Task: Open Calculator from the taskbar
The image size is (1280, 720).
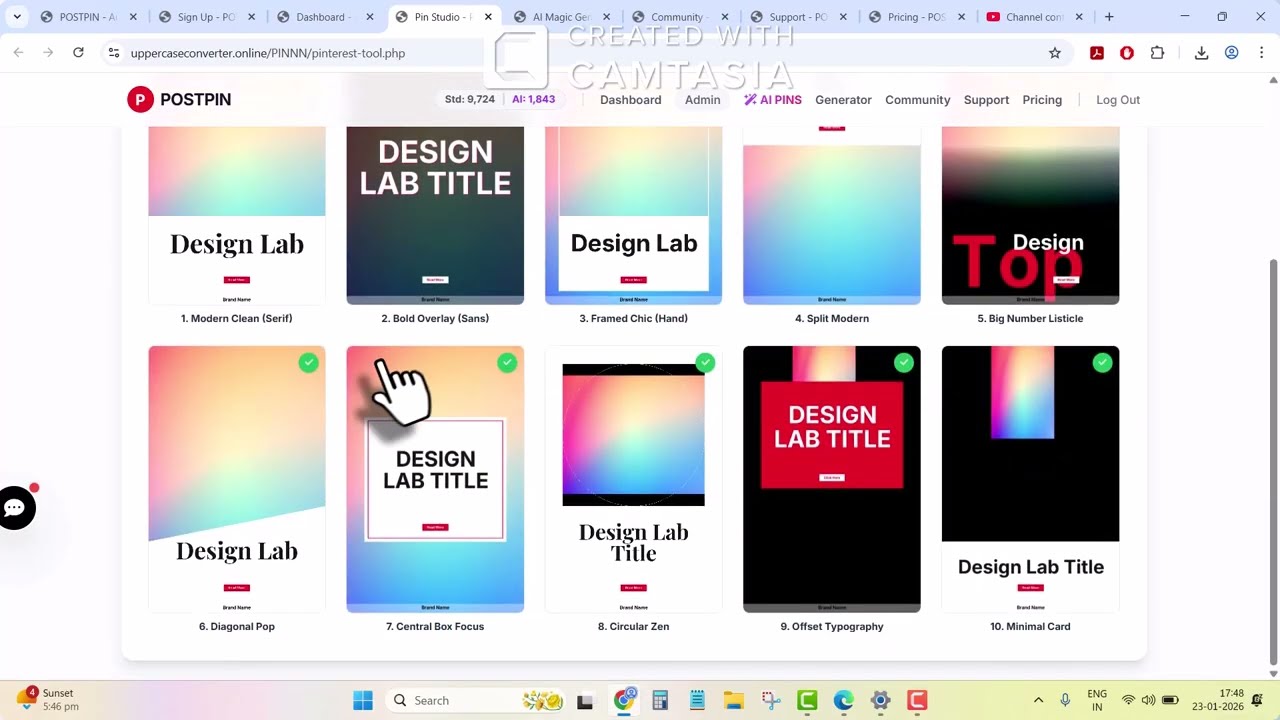Action: click(x=660, y=700)
